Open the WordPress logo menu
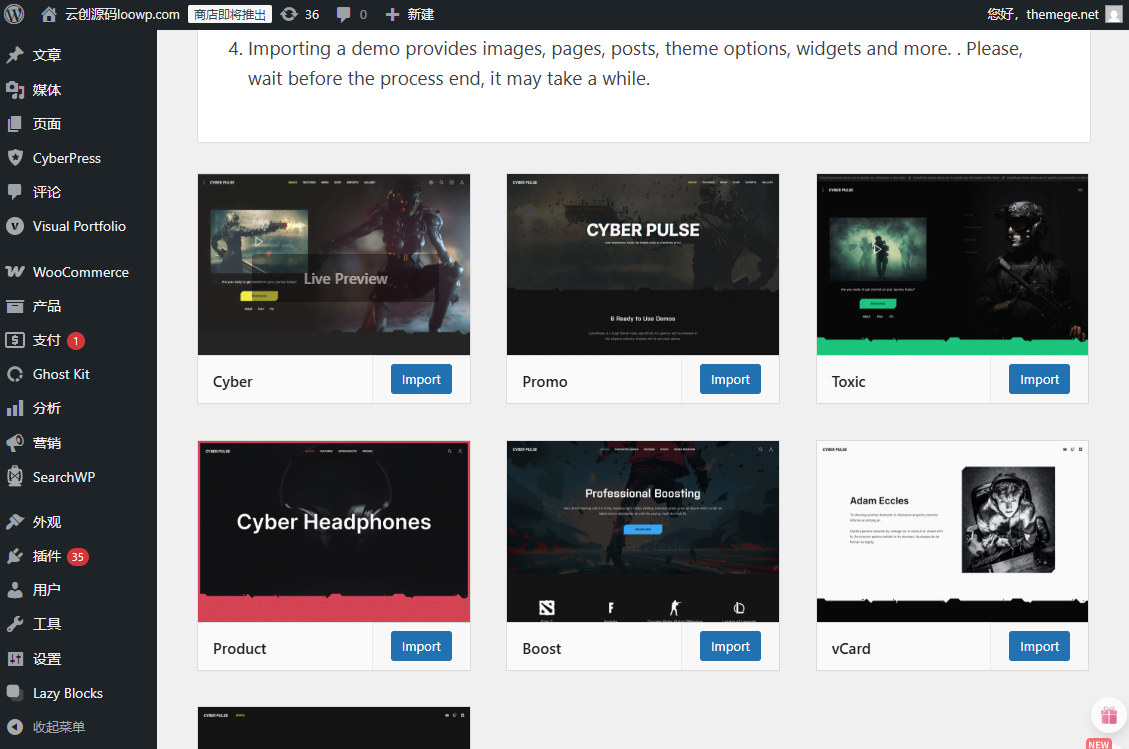Screen dimensions: 1129x749 [14, 14]
